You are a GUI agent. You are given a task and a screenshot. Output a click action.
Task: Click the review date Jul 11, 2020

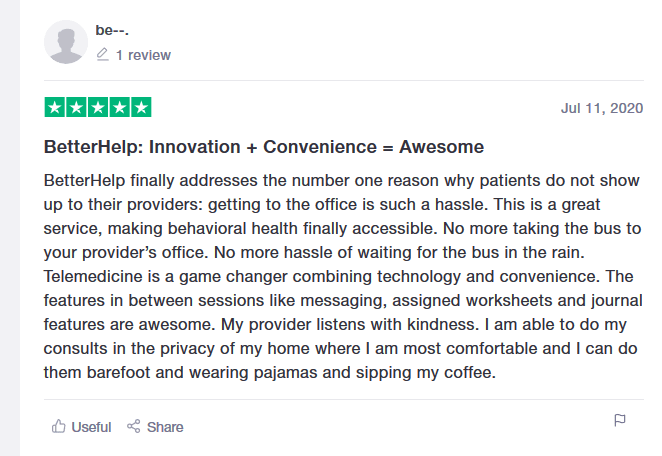(x=602, y=108)
